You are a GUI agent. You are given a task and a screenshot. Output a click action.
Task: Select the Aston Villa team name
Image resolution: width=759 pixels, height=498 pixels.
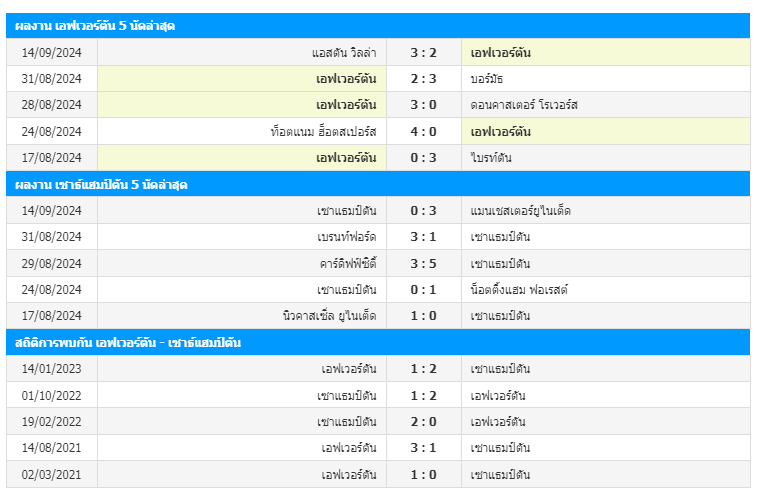pos(344,52)
